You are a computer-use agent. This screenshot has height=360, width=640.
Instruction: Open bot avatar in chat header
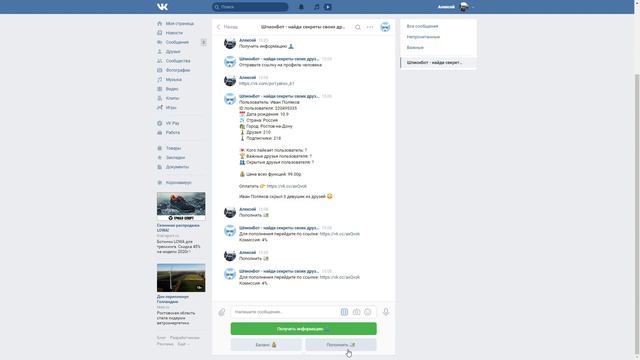pyautogui.click(x=385, y=27)
